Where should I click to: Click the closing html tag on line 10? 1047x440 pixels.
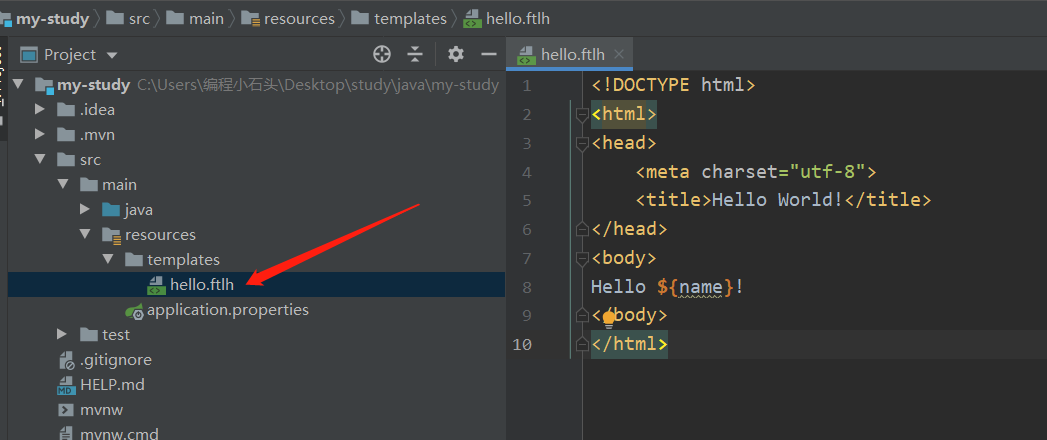coord(629,345)
